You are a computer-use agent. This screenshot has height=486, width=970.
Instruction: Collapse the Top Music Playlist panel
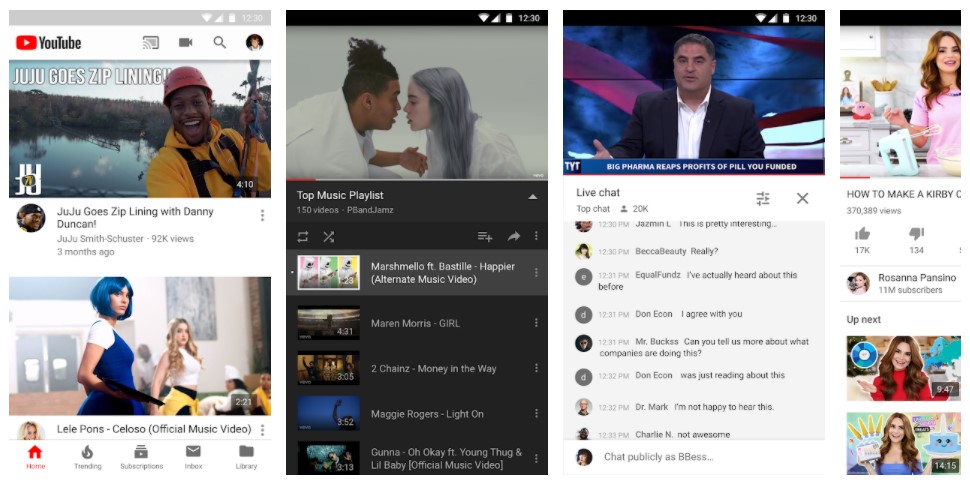point(533,197)
